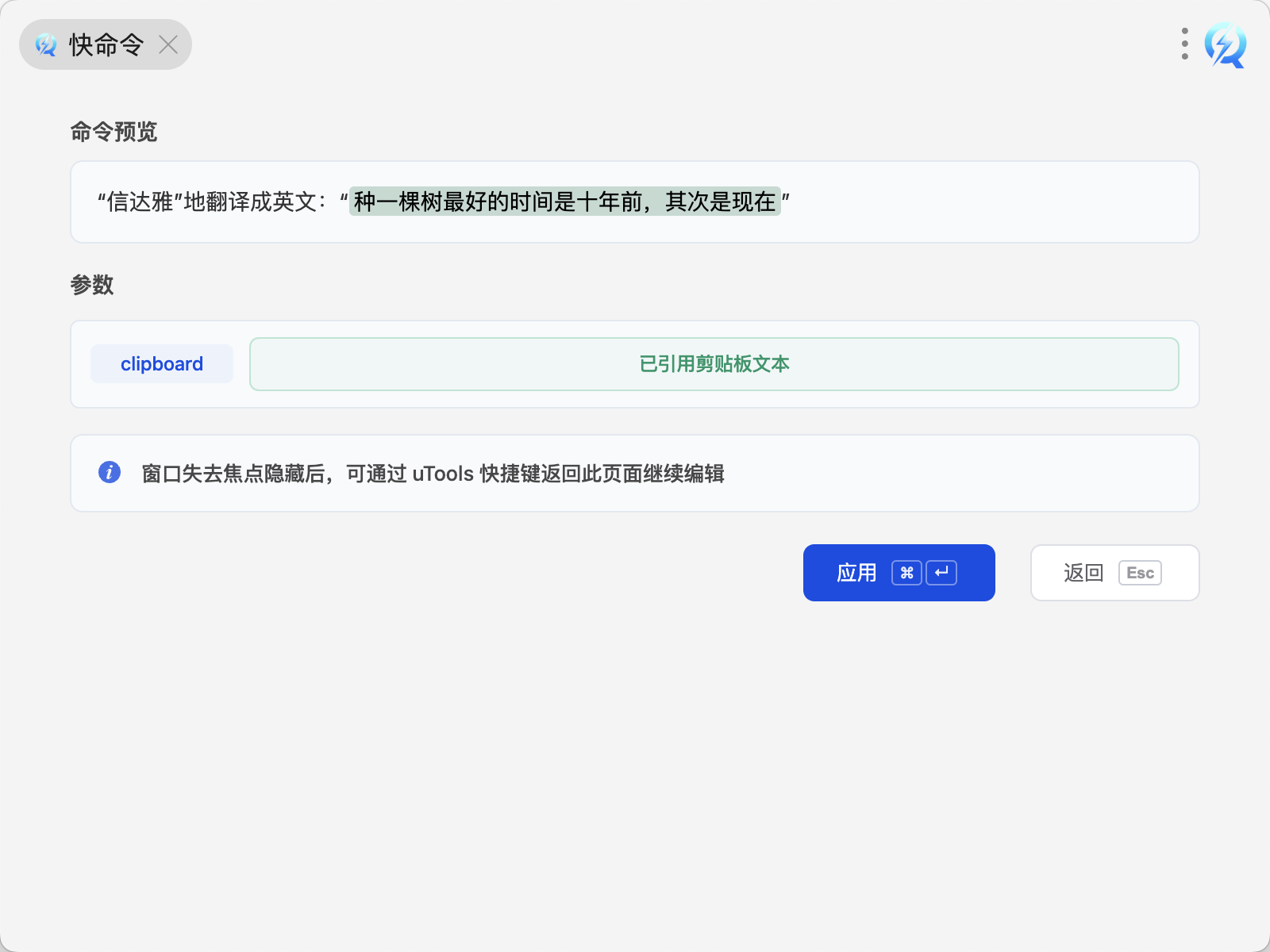Click the 快命令 tag label text
The width and height of the screenshot is (1270, 952).
(x=106, y=45)
